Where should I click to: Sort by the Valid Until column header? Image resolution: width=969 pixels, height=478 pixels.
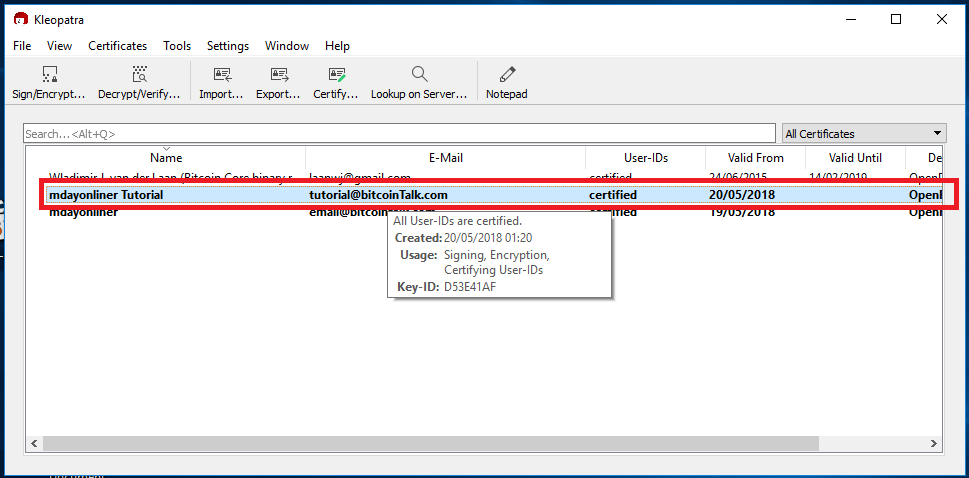pos(855,158)
